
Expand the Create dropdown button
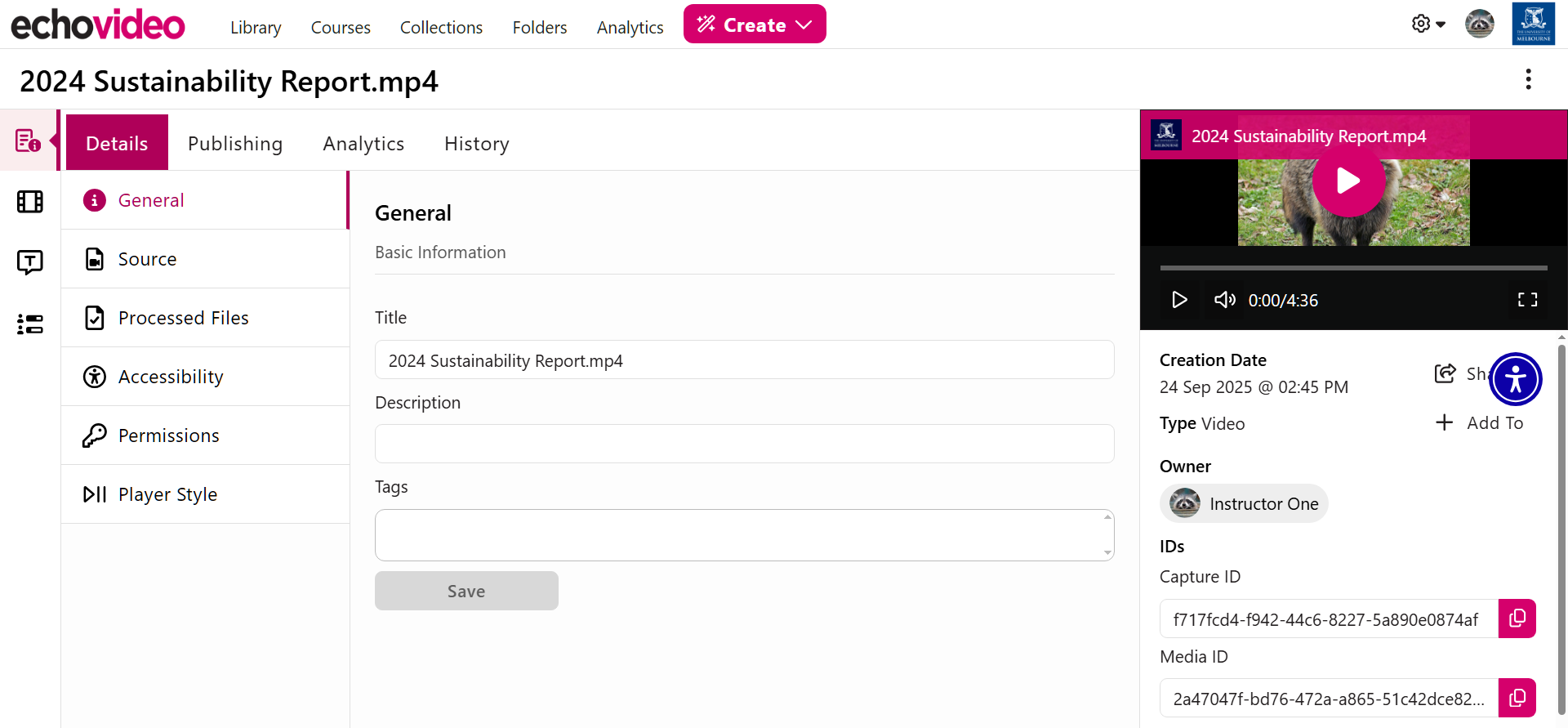click(x=755, y=25)
